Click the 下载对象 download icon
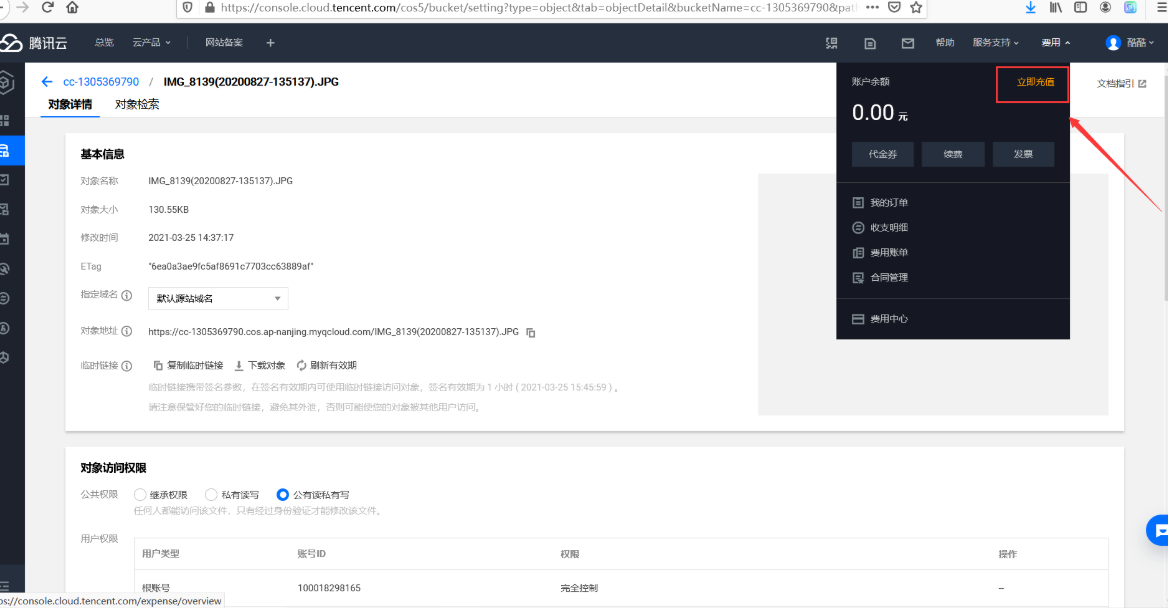1168x608 pixels. tap(239, 366)
